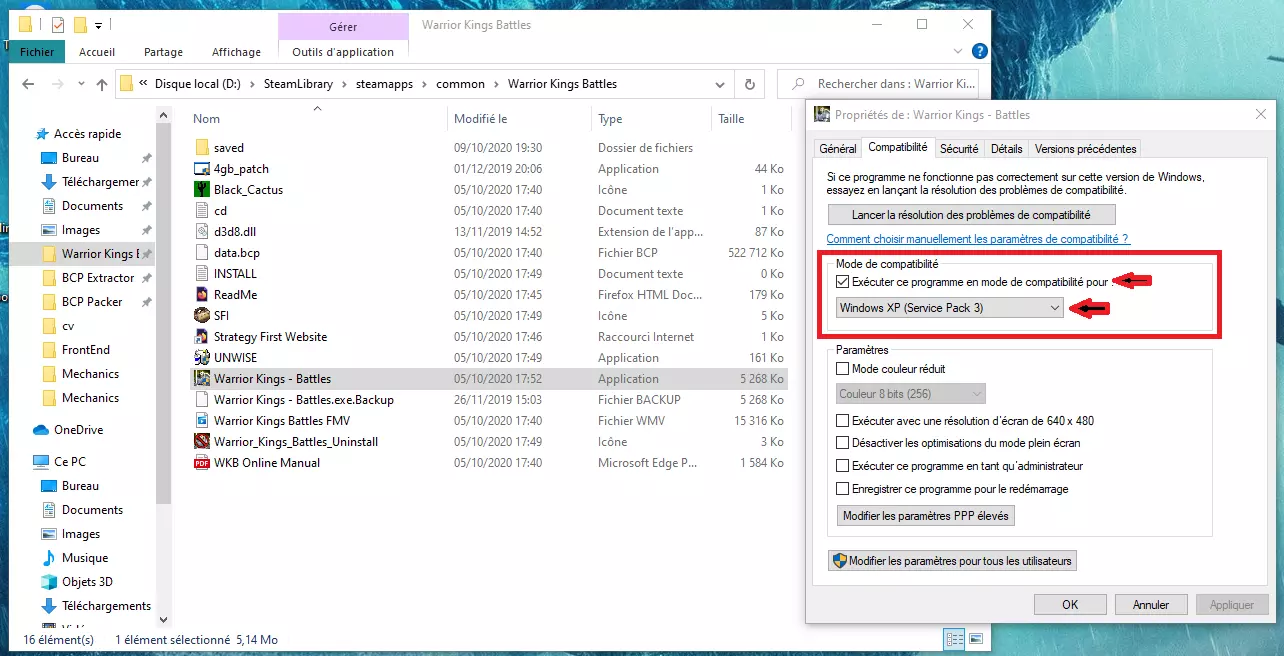Expand the address bar history dropdown
Viewport: 1284px width, 656px height.
pos(721,85)
